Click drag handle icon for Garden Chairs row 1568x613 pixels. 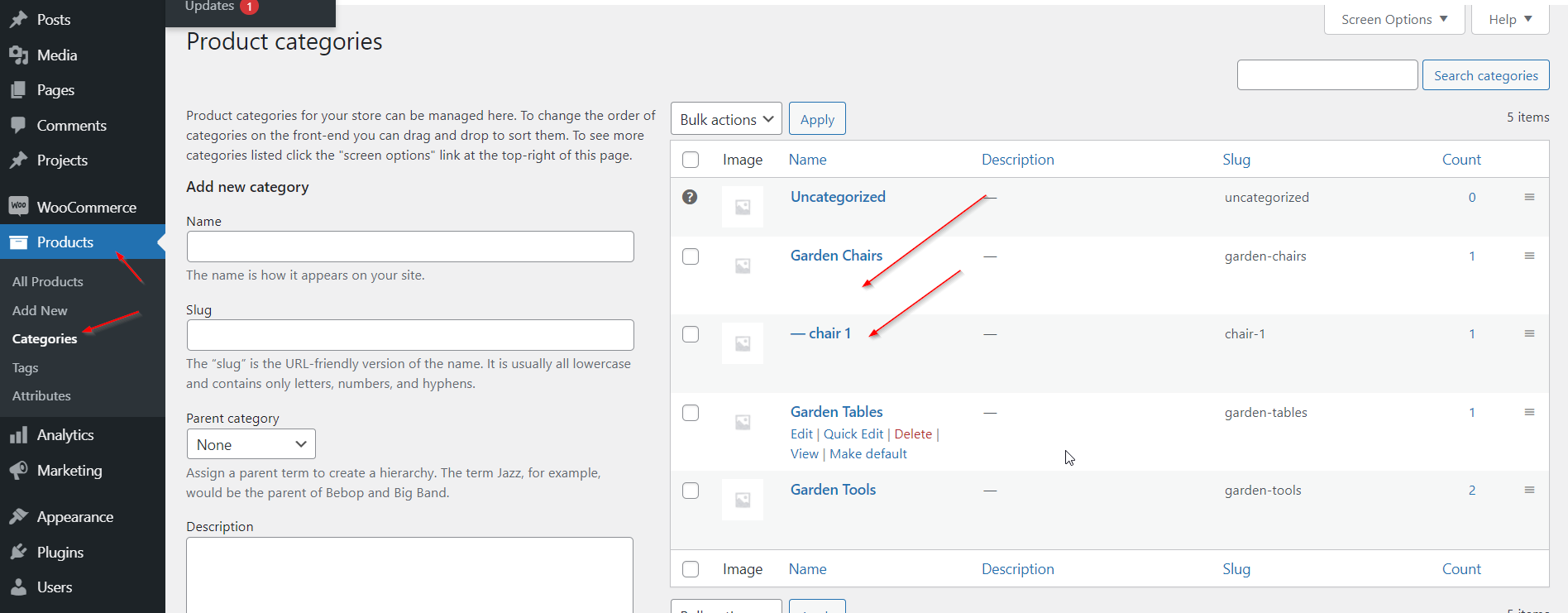coord(1529,256)
